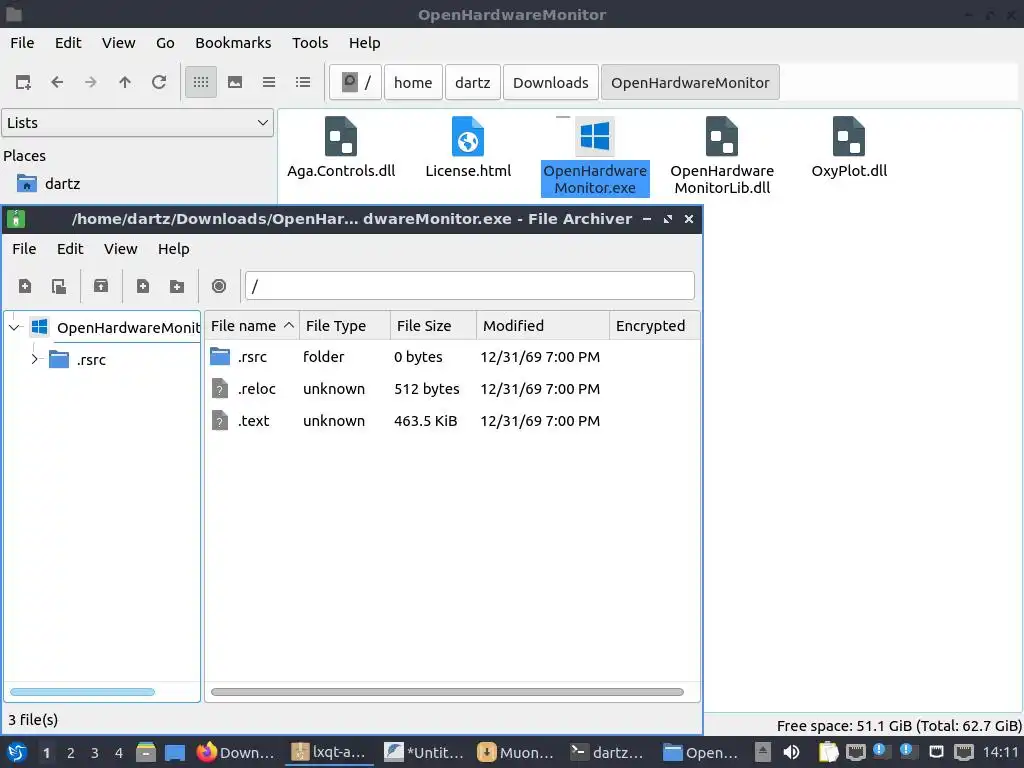Go to parent folder with up arrow icon

tap(125, 82)
